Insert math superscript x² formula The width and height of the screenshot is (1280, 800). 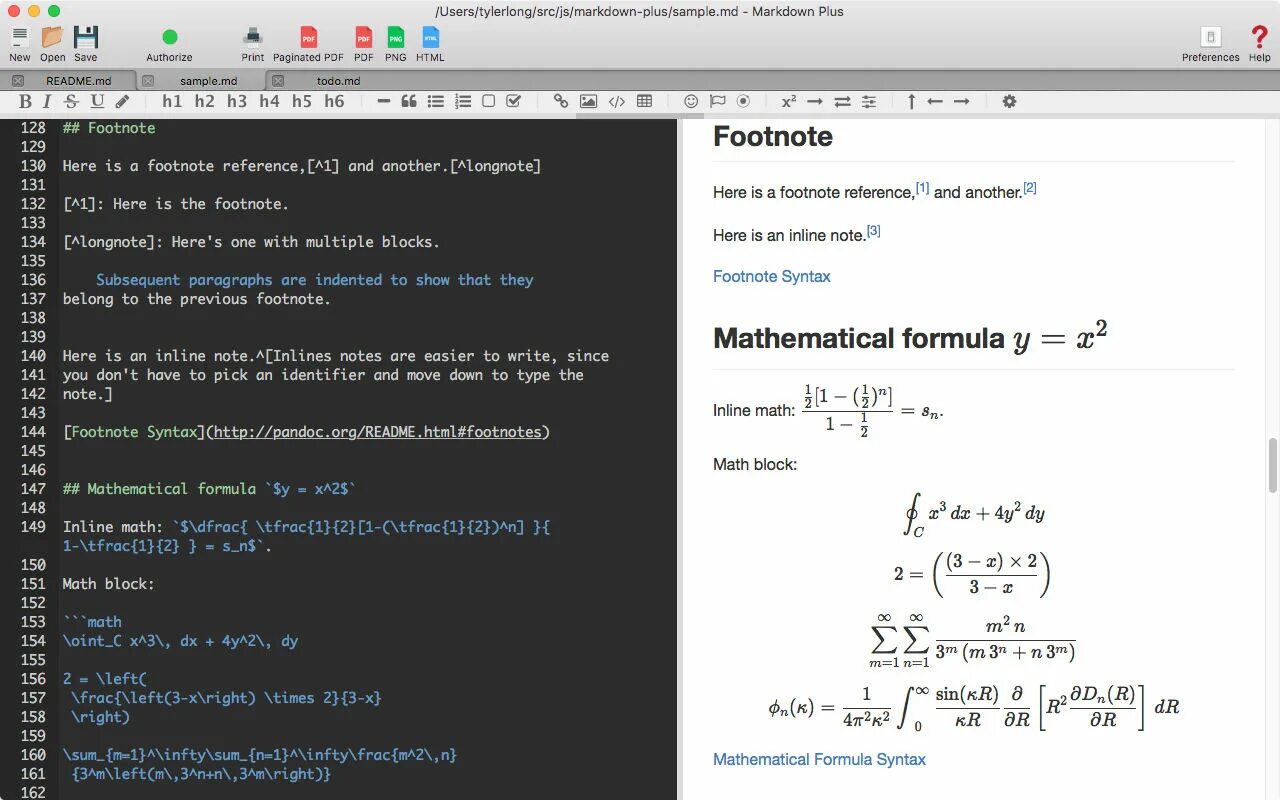tap(789, 101)
